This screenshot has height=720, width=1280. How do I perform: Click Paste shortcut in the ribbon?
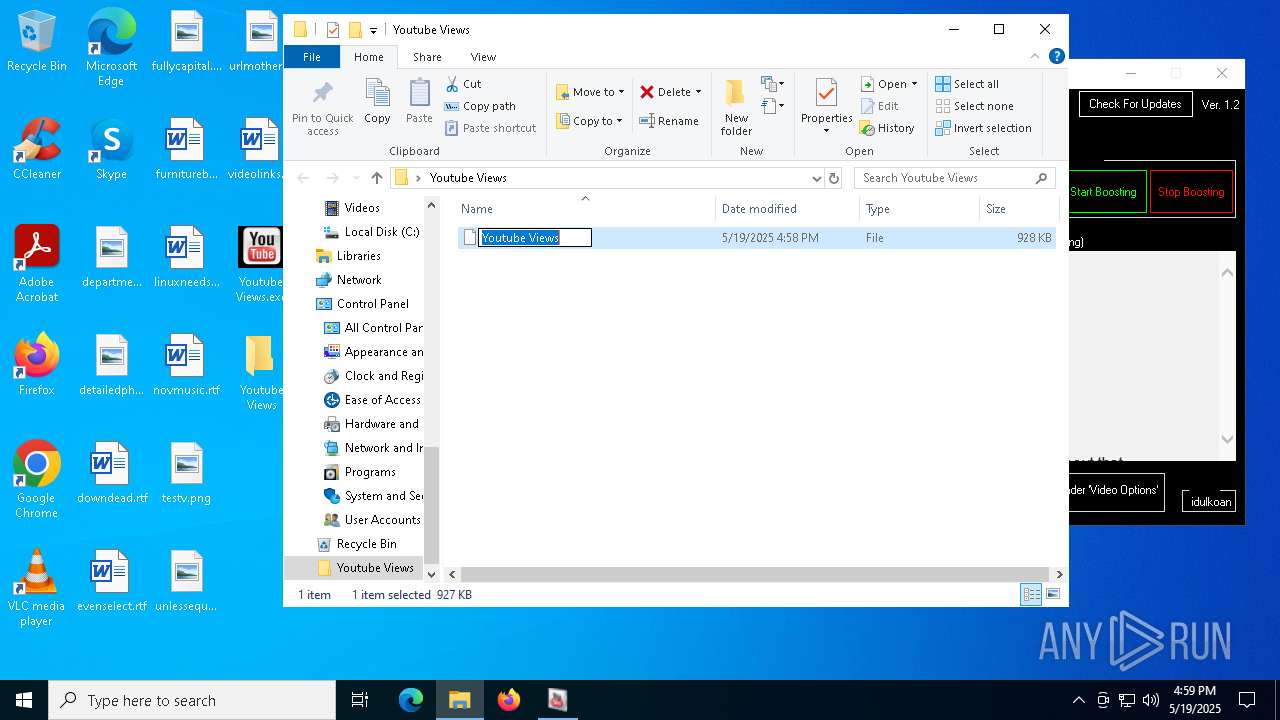491,128
